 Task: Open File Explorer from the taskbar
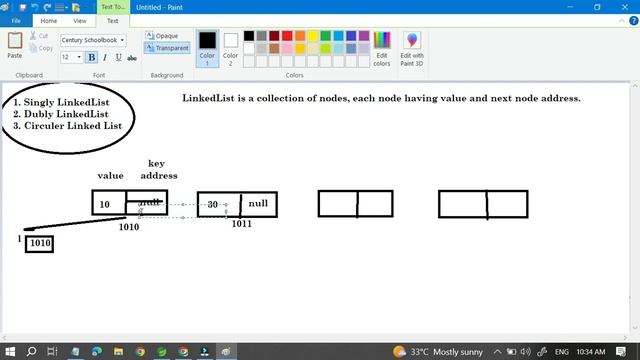click(118, 351)
